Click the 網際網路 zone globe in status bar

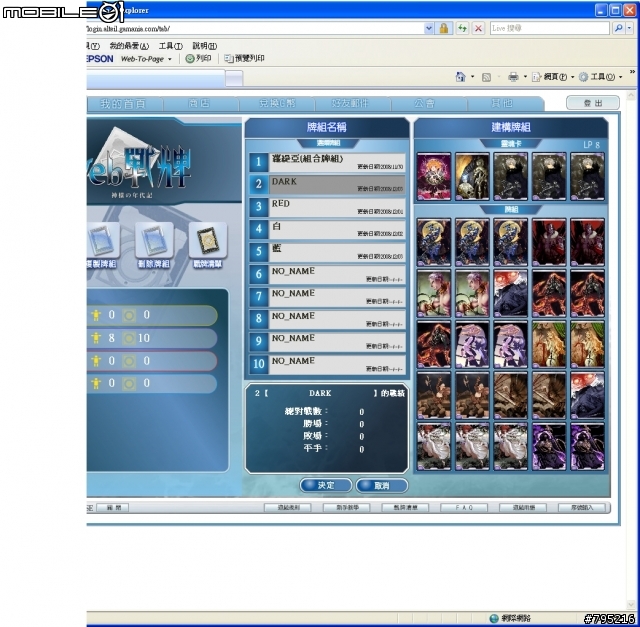[493, 618]
